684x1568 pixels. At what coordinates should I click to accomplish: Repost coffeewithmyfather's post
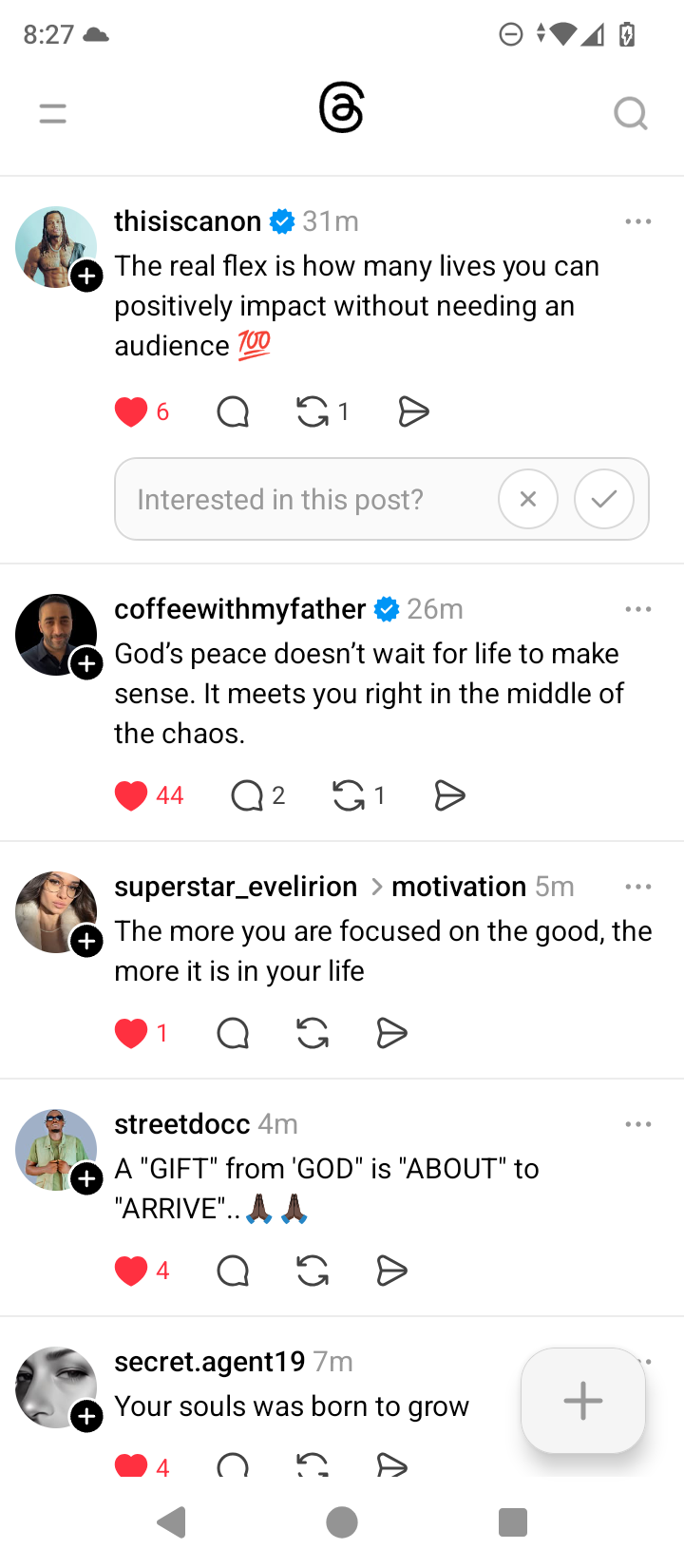tap(349, 795)
